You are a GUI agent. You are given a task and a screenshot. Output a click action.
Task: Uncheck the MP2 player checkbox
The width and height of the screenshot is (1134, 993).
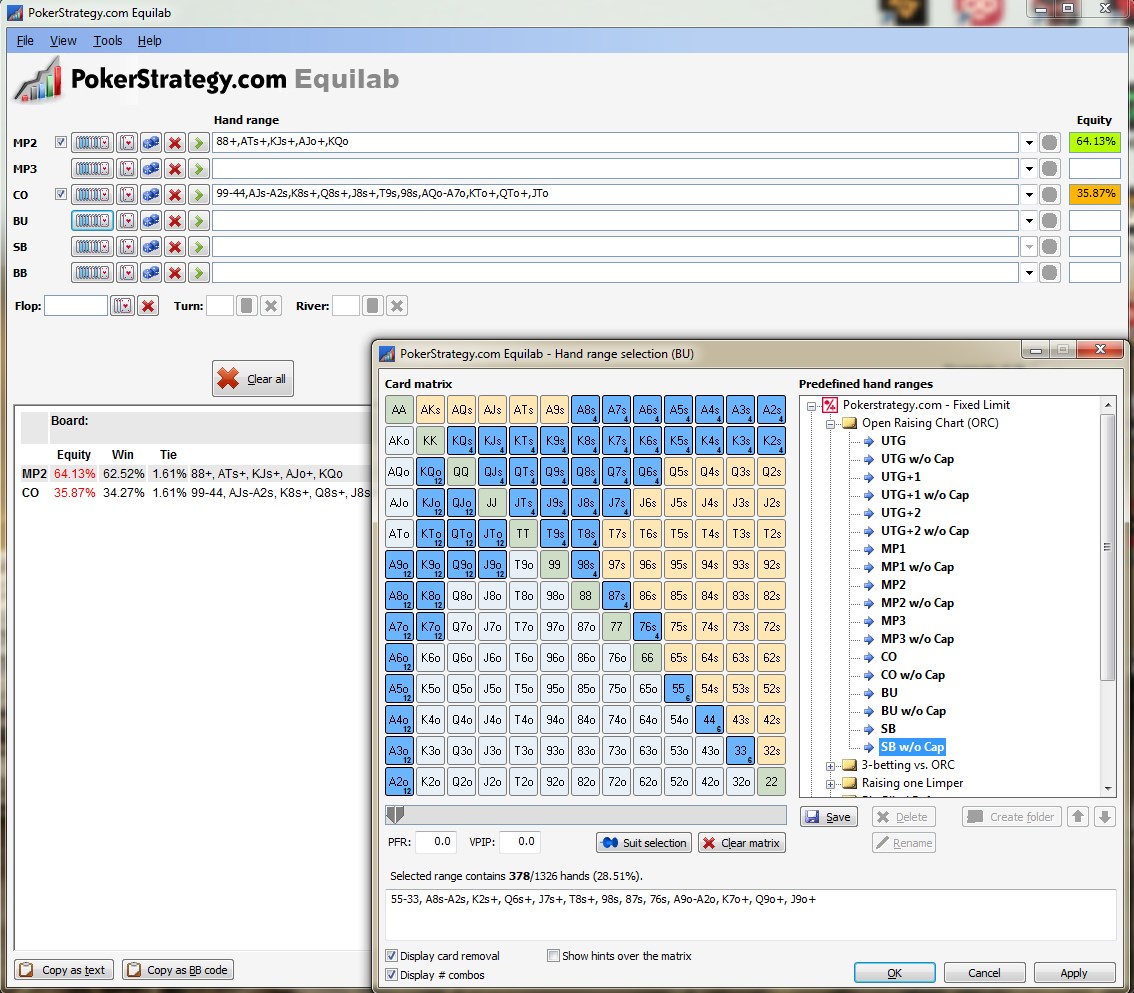click(x=61, y=142)
